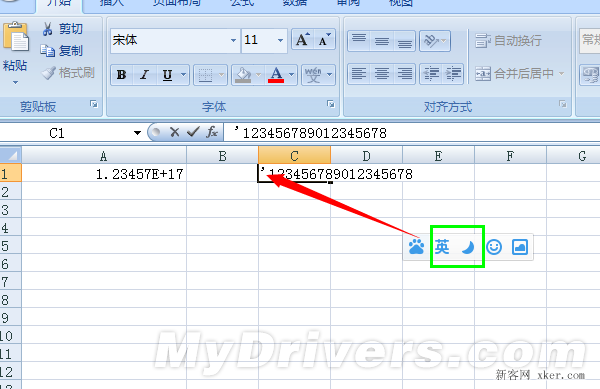
Task: Click the cell Borders button
Action: [x=205, y=75]
